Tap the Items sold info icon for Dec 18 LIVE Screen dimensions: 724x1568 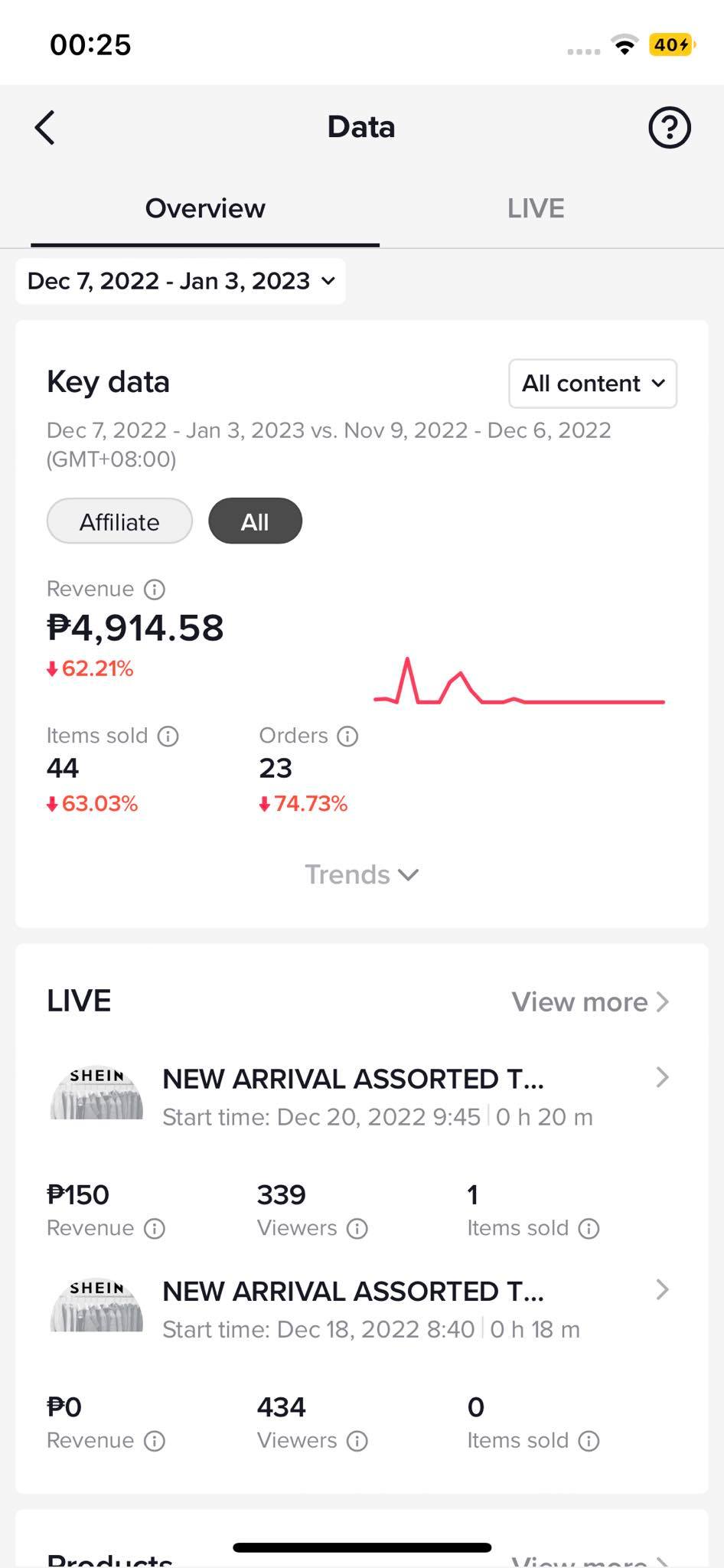pyautogui.click(x=589, y=1440)
